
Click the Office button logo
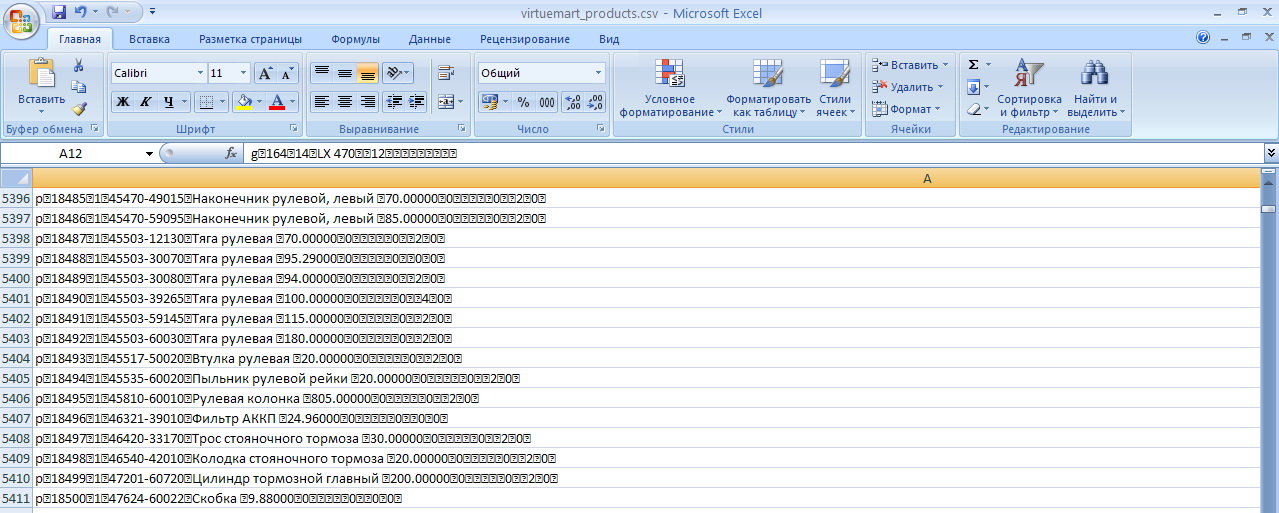(23, 20)
